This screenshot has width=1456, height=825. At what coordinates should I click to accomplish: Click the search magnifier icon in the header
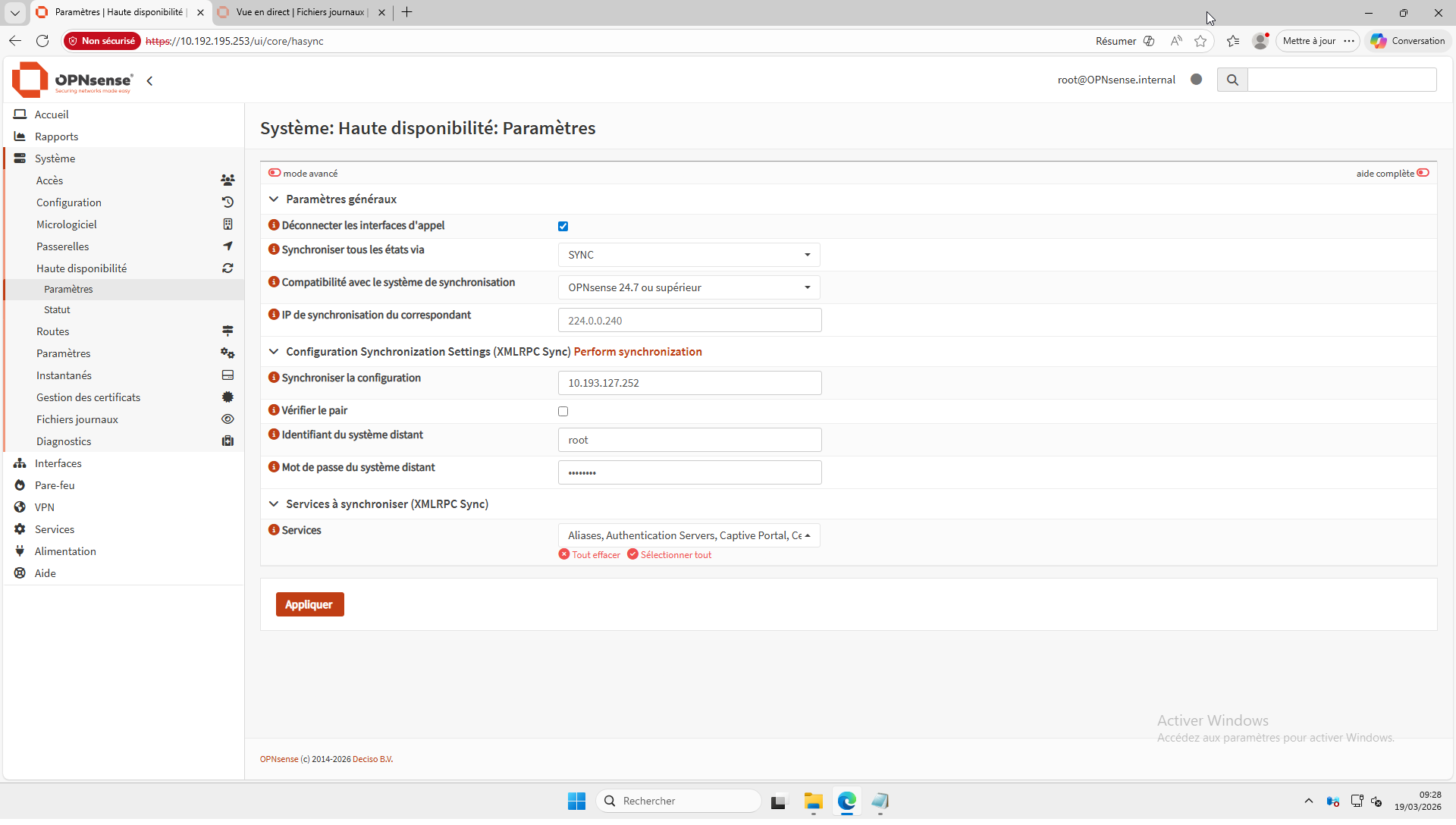1232,80
